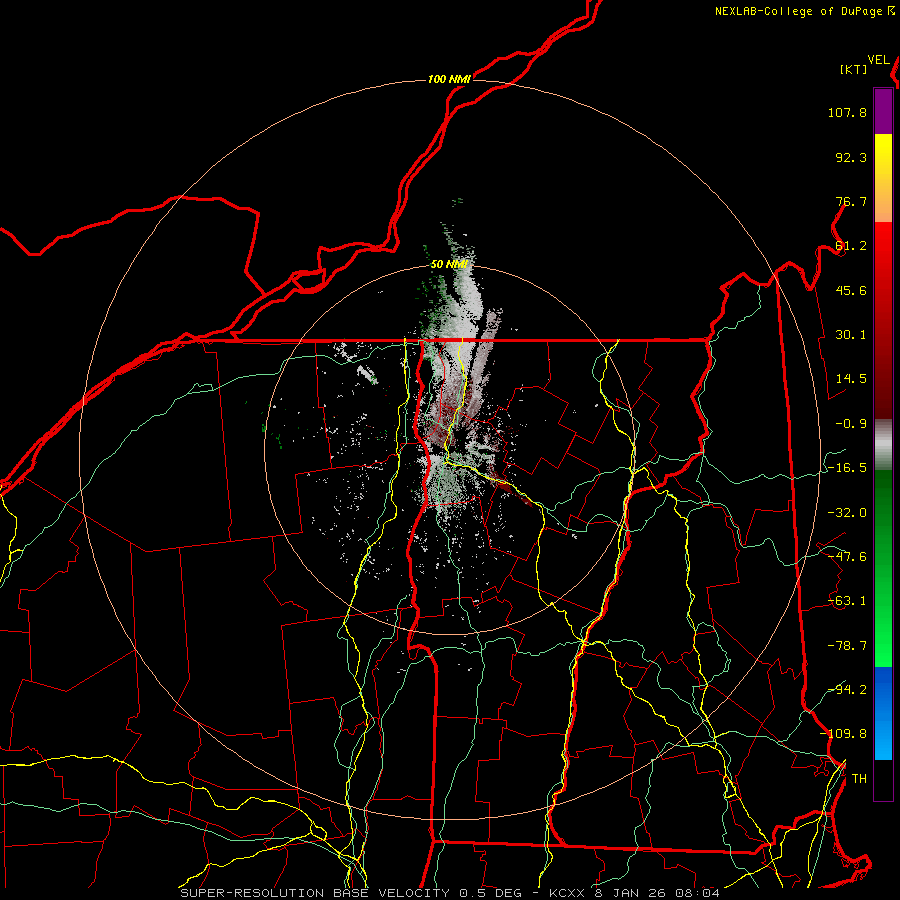900x900 pixels.
Task: Click the 50 NMI range ring label
Action: pos(449,264)
